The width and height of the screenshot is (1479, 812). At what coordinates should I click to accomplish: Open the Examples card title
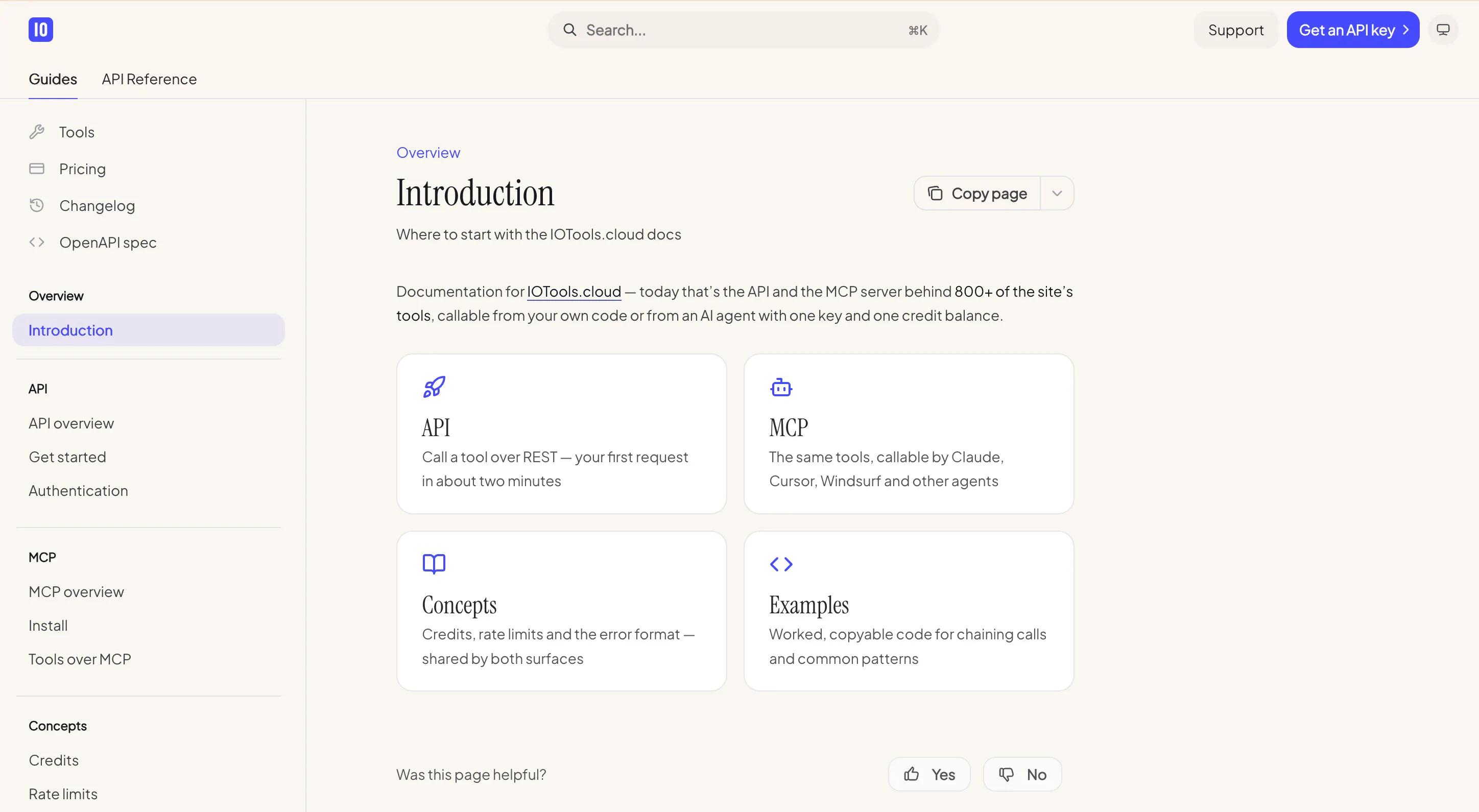pos(809,605)
